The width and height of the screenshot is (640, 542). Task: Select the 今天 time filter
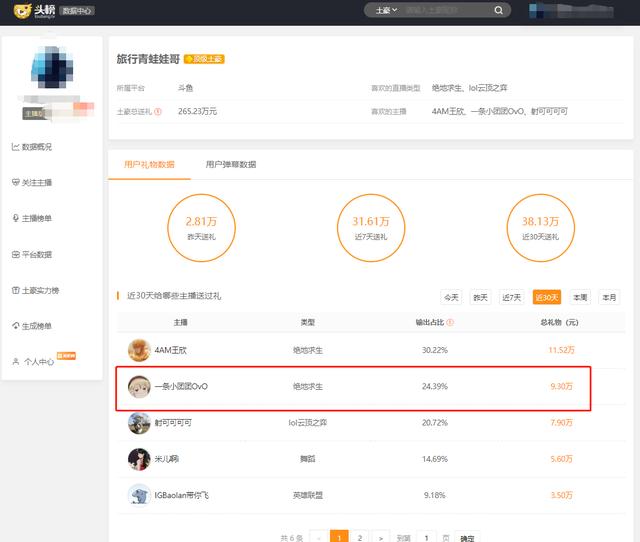(451, 297)
